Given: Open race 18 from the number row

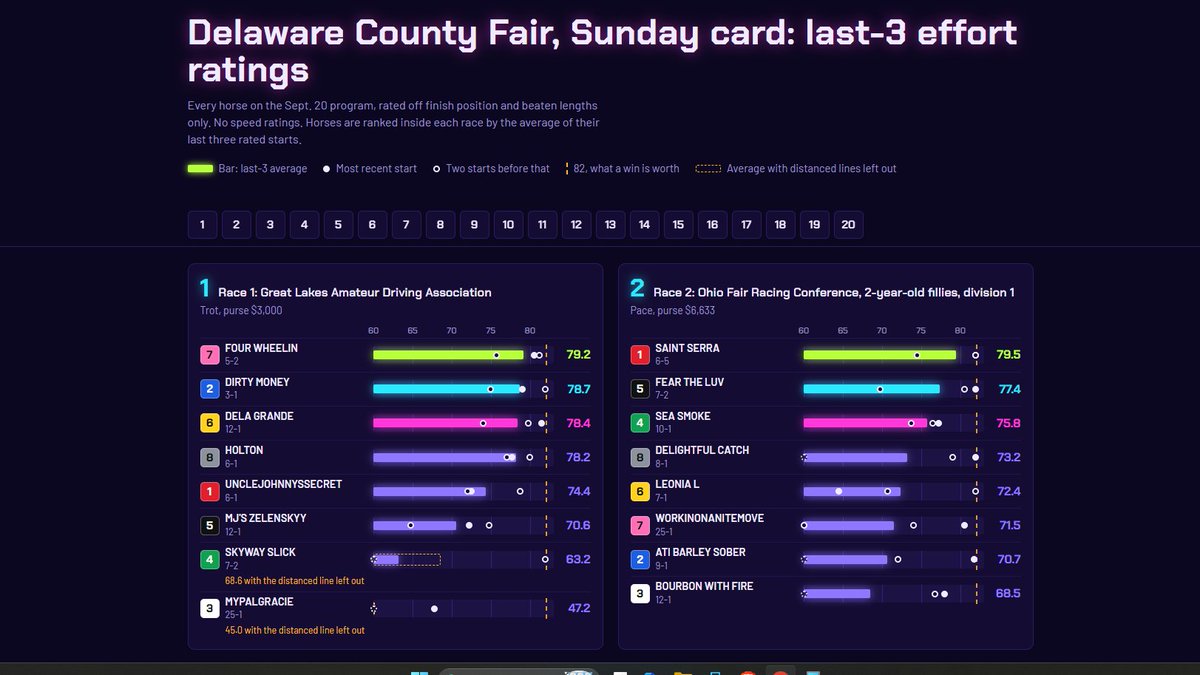Looking at the screenshot, I should tap(780, 225).
